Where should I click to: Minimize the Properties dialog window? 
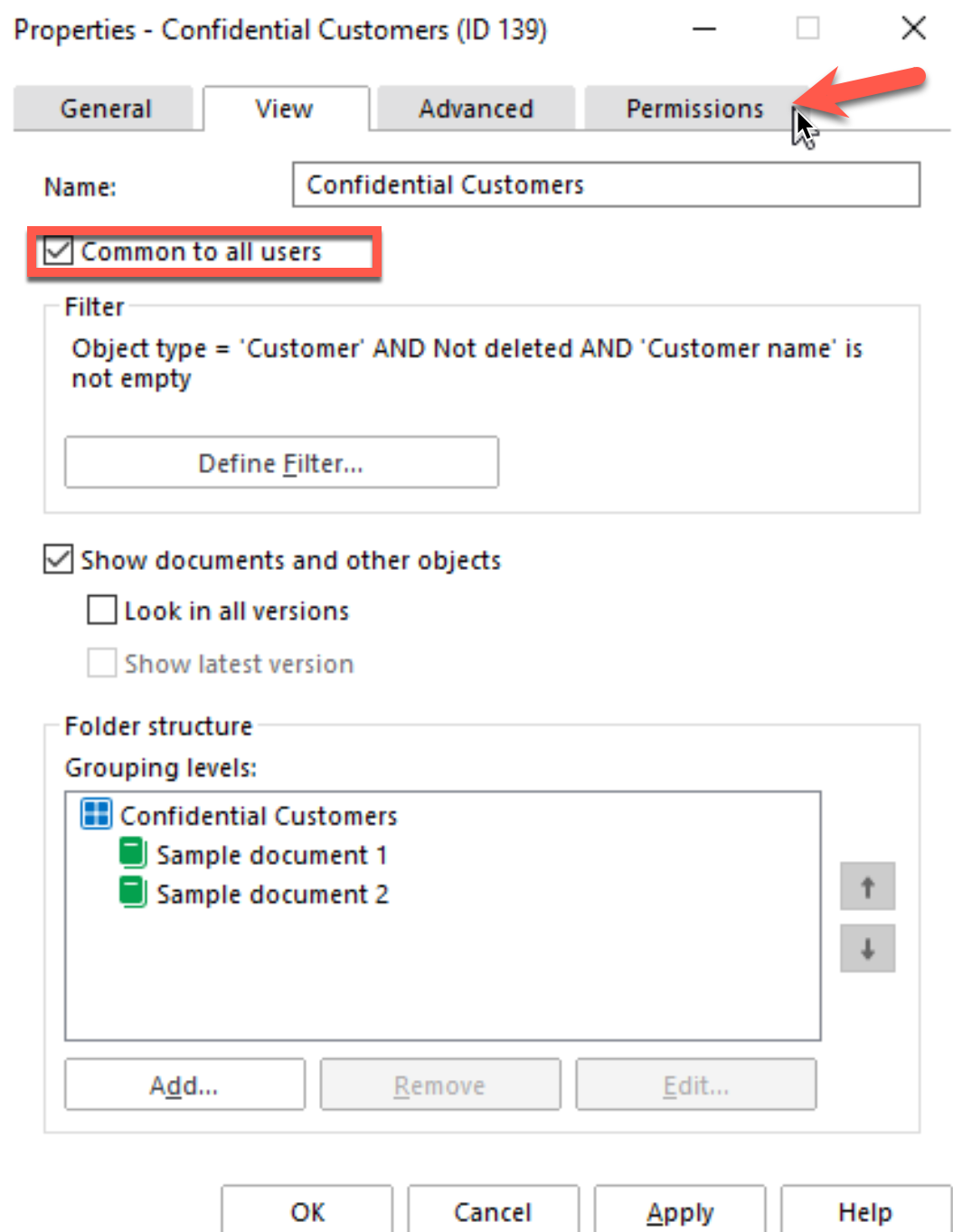704,28
